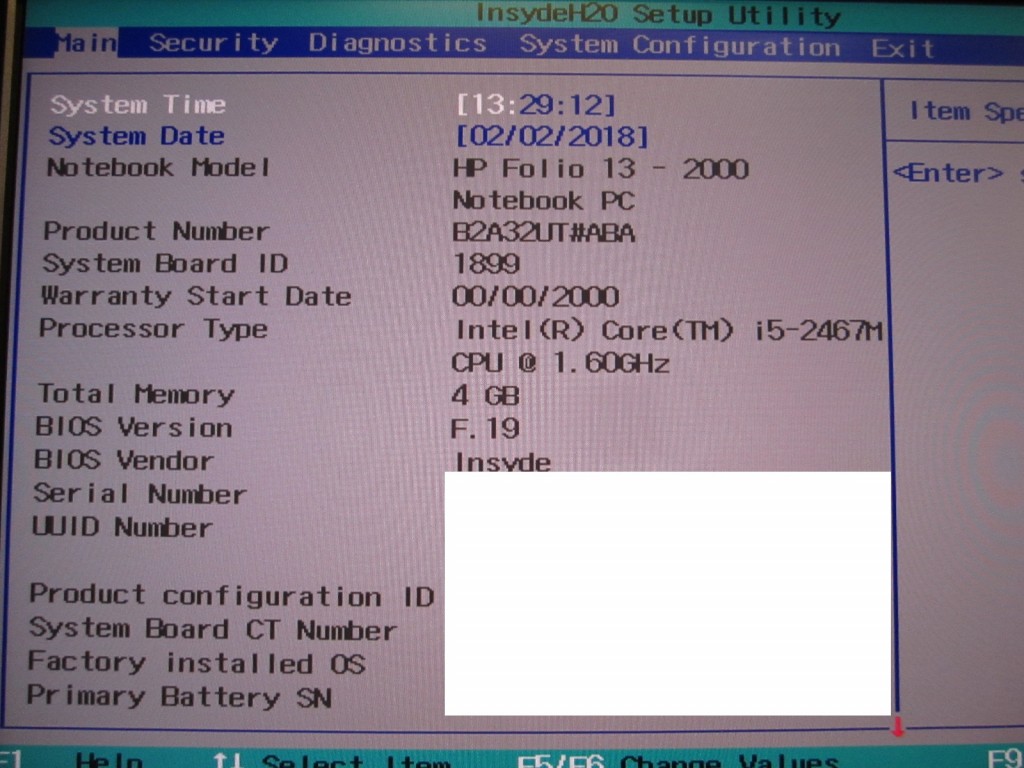Click the Total Memory label
This screenshot has height=768, width=1024.
tap(136, 394)
